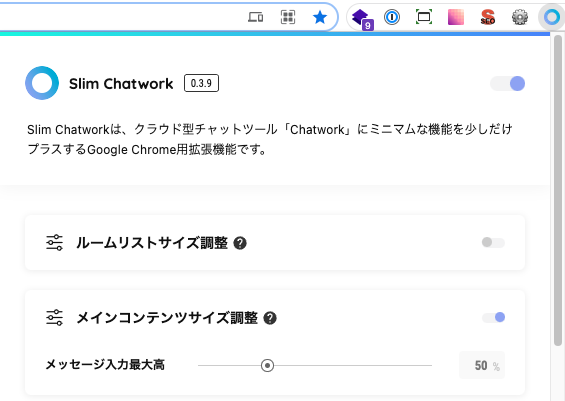Click the blue bookmark star icon
The width and height of the screenshot is (565, 401).
tap(320, 17)
